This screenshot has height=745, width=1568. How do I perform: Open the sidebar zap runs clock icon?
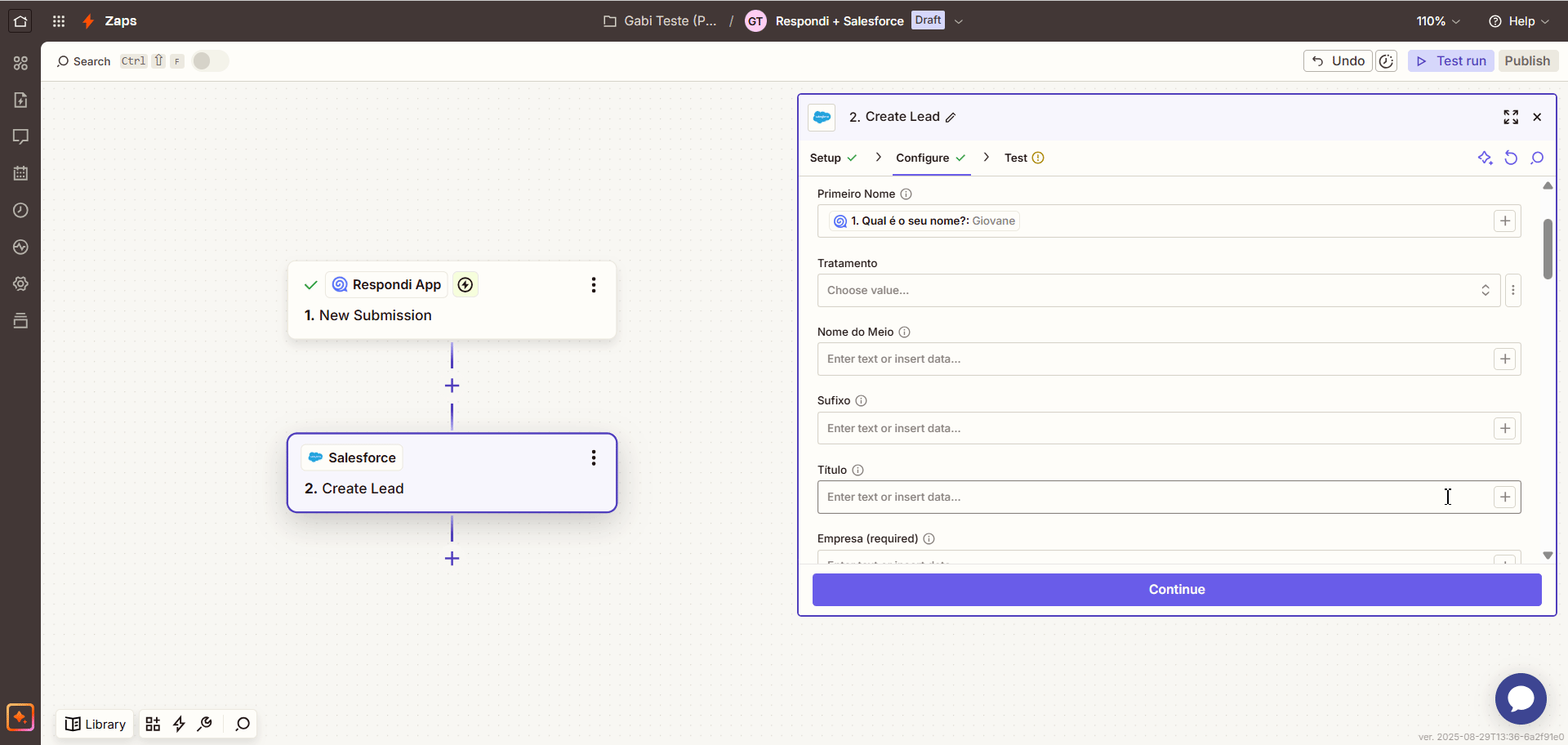(20, 210)
